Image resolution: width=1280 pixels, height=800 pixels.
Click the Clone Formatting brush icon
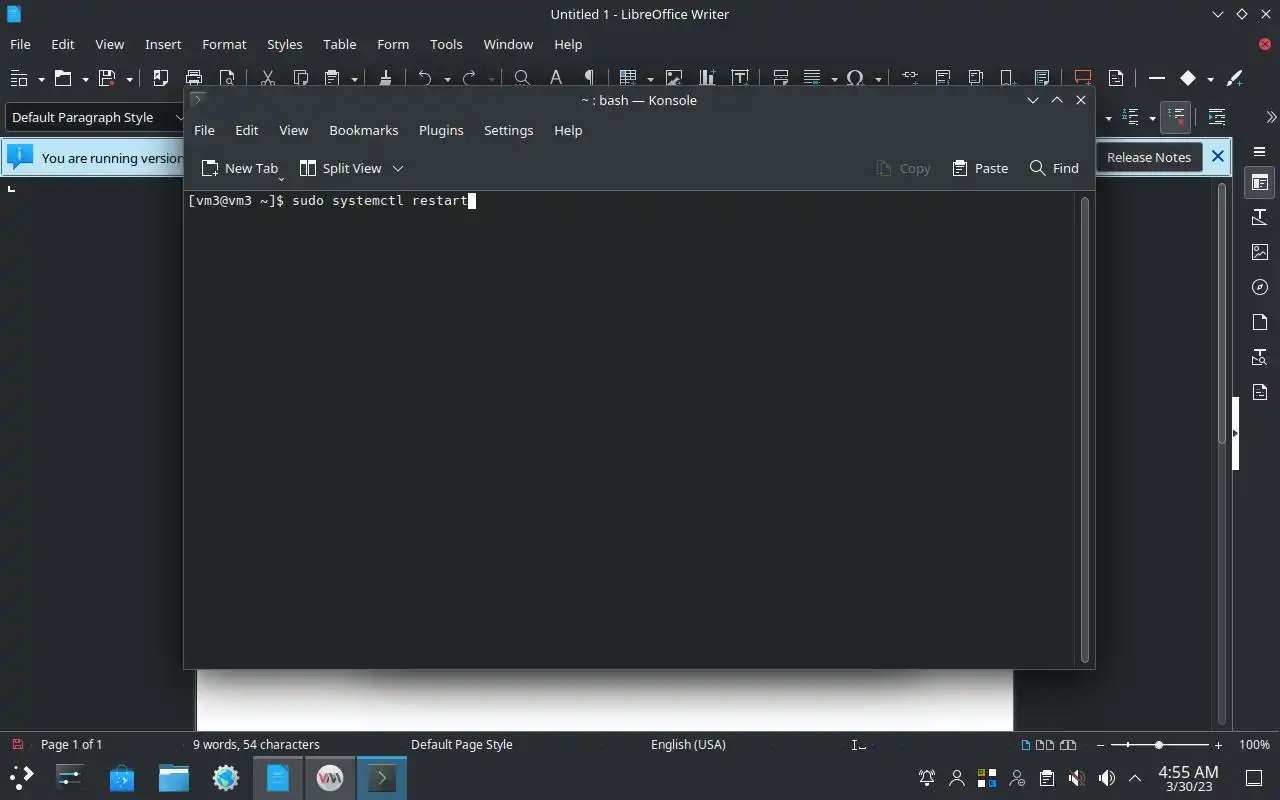pos(385,78)
